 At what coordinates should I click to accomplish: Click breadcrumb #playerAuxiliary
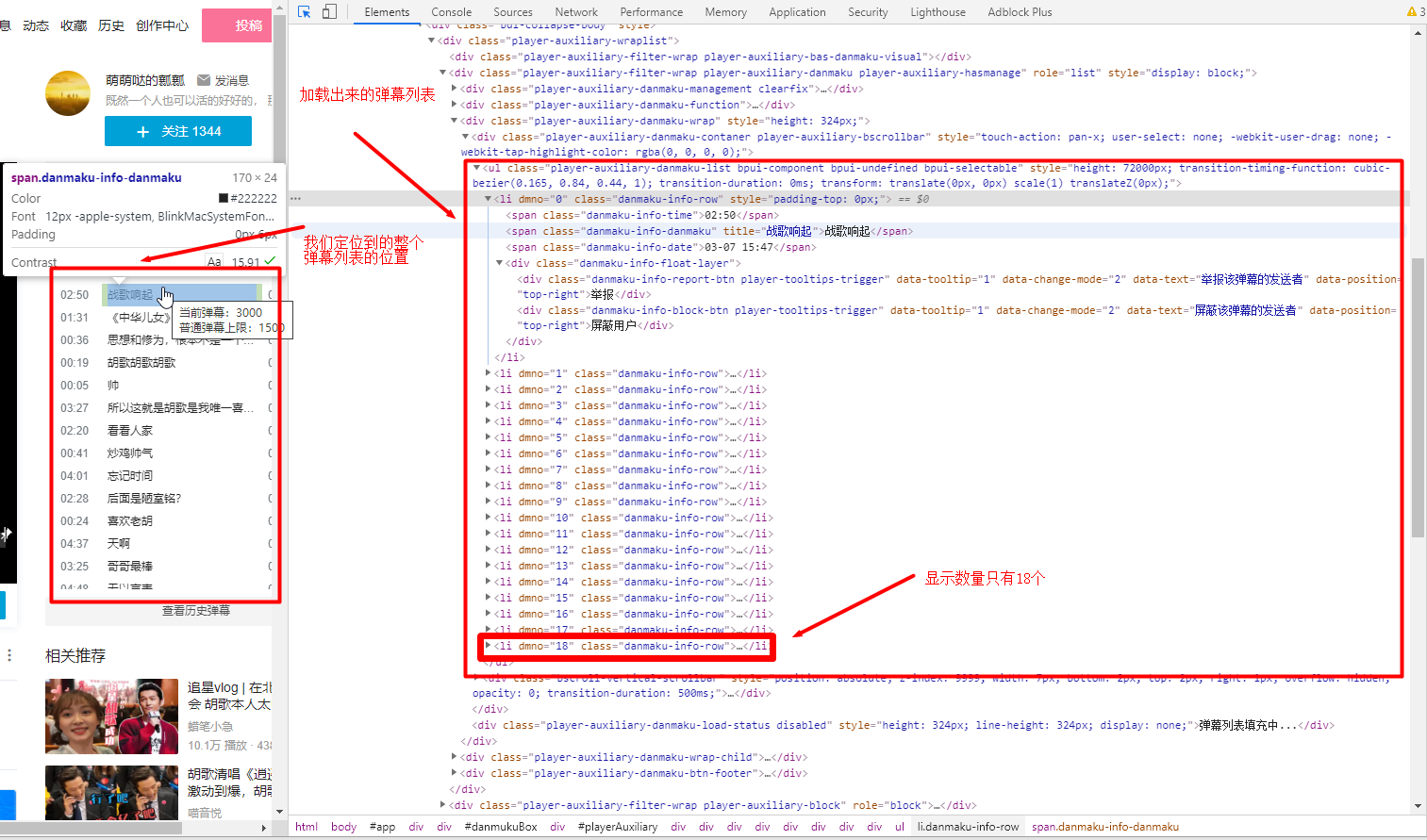pyautogui.click(x=618, y=827)
